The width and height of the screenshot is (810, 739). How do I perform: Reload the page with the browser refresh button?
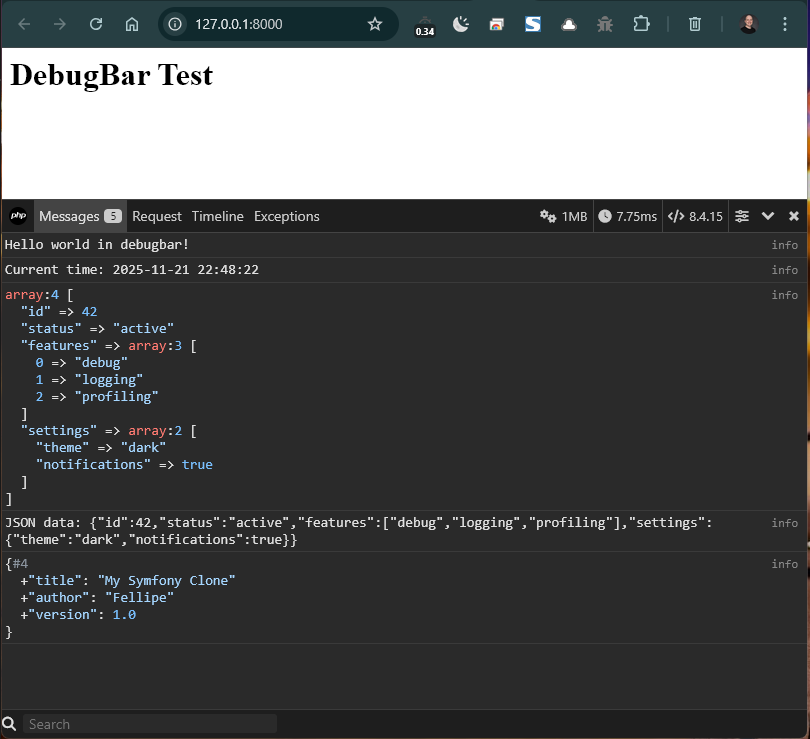96,24
